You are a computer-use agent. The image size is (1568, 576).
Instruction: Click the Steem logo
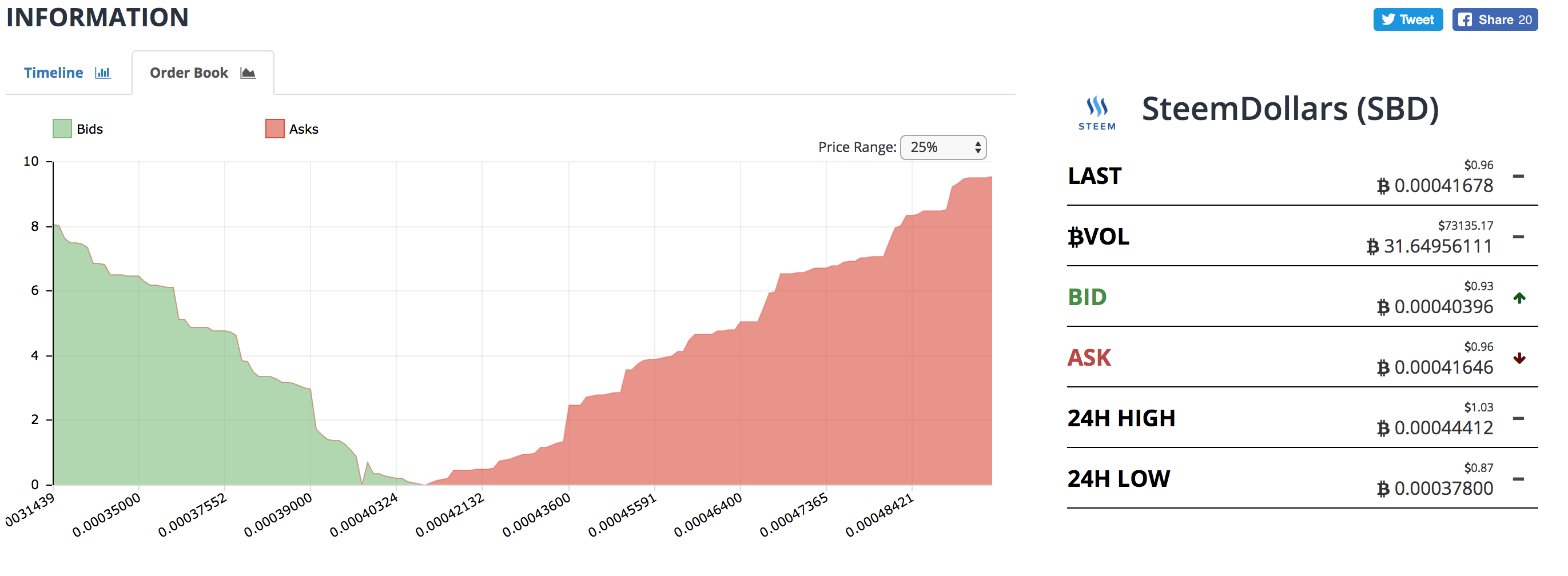[1097, 113]
